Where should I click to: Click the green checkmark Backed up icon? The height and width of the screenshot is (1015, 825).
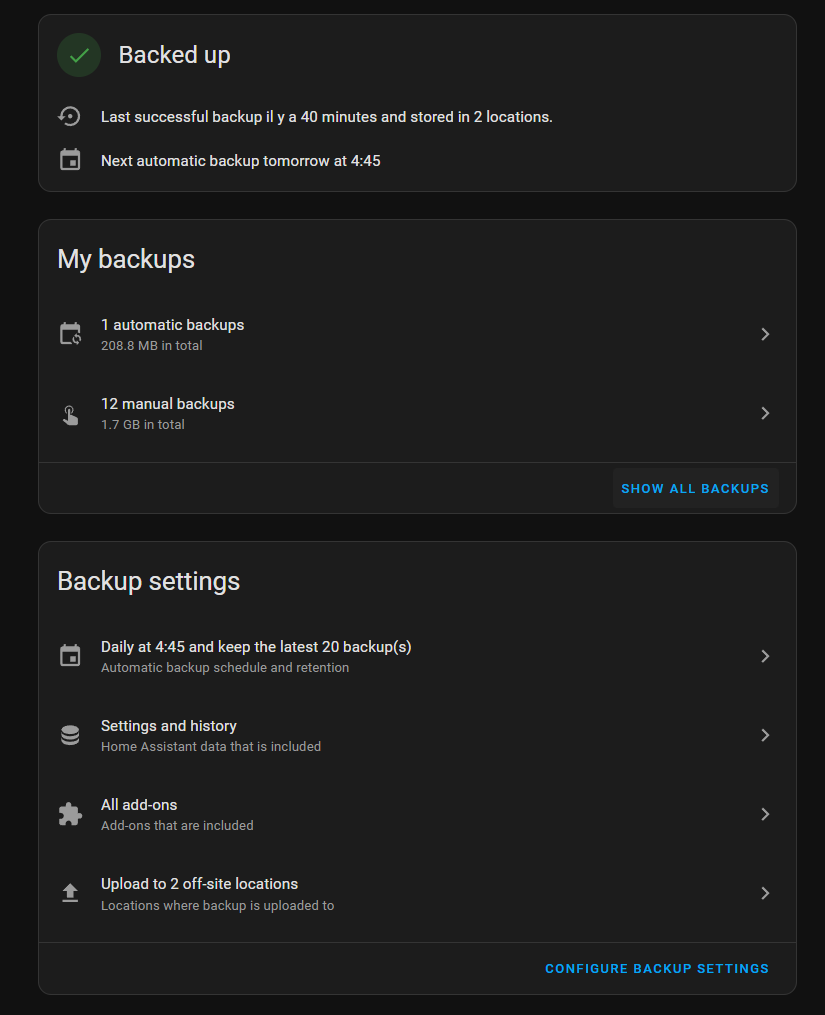coord(79,55)
